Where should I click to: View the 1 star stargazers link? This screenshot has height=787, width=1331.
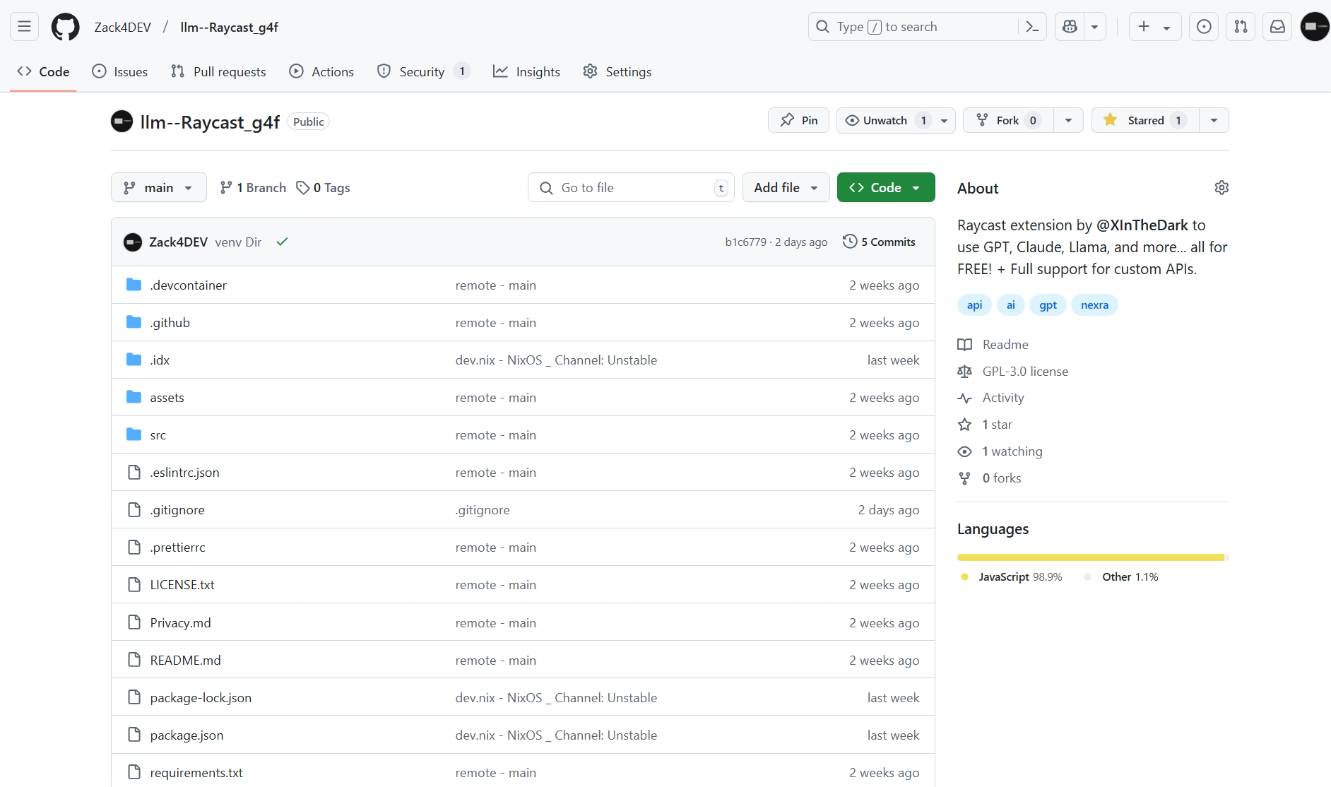(985, 425)
